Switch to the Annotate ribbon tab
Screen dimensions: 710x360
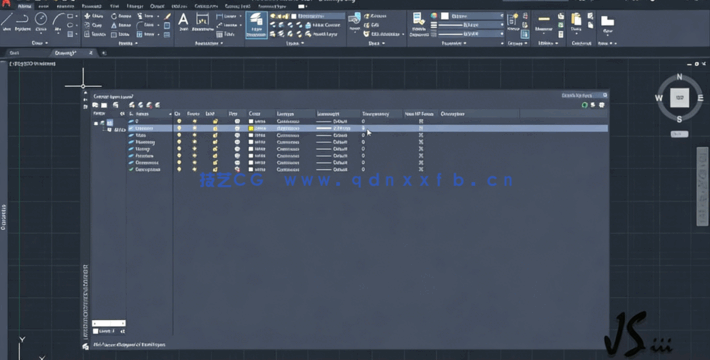tap(65, 6)
